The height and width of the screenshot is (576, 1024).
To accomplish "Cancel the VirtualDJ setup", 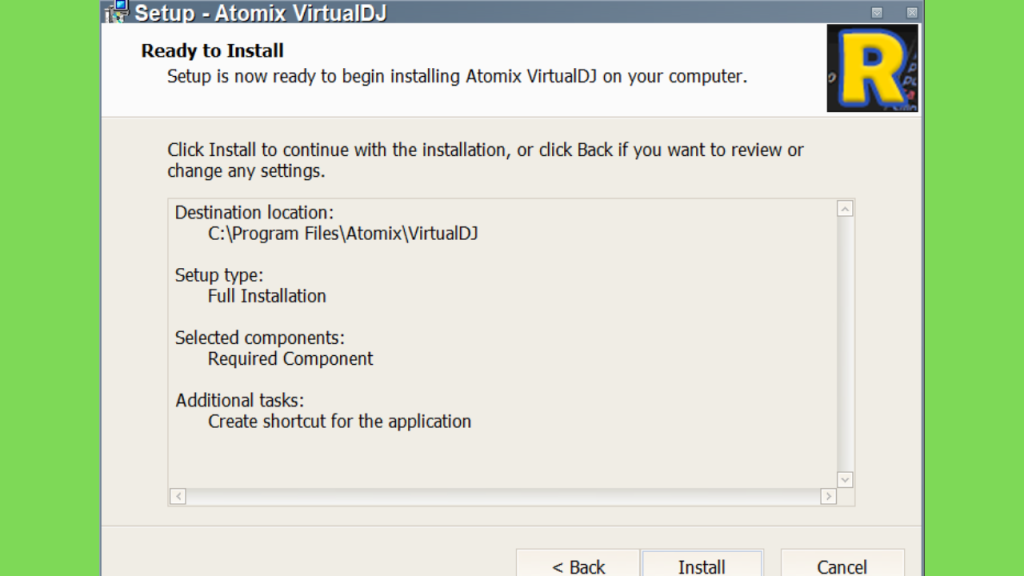I will (842, 566).
